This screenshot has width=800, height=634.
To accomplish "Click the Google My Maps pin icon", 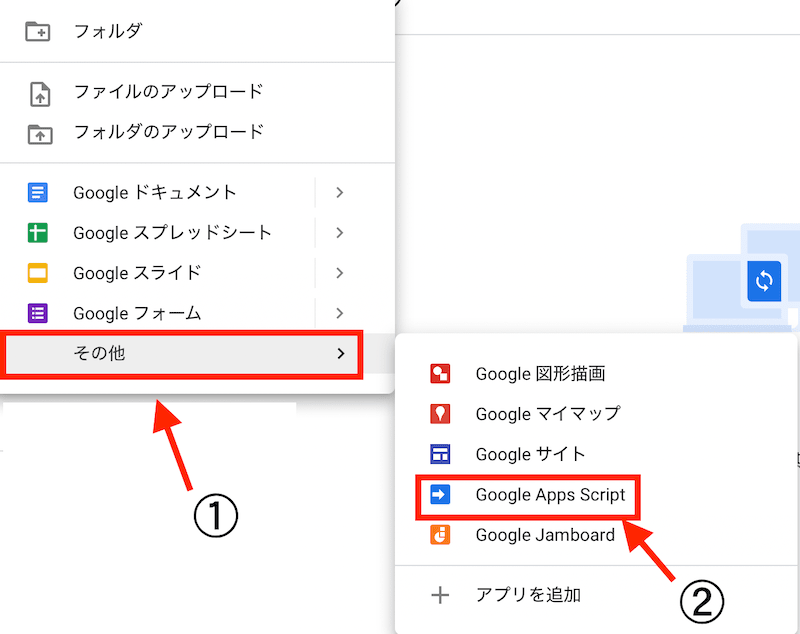I will 440,414.
